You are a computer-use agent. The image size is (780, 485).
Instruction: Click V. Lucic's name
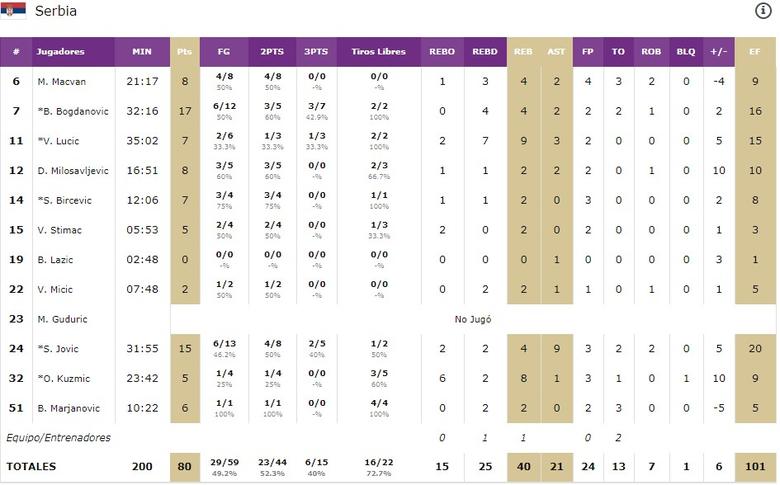[x=57, y=141]
